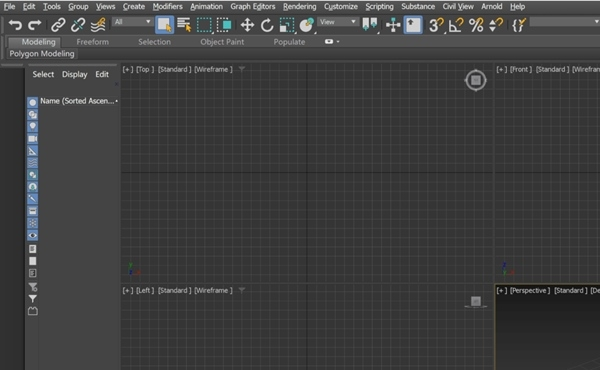Toggle Display Space Warps wavy filter
600x370 pixels.
click(x=33, y=163)
